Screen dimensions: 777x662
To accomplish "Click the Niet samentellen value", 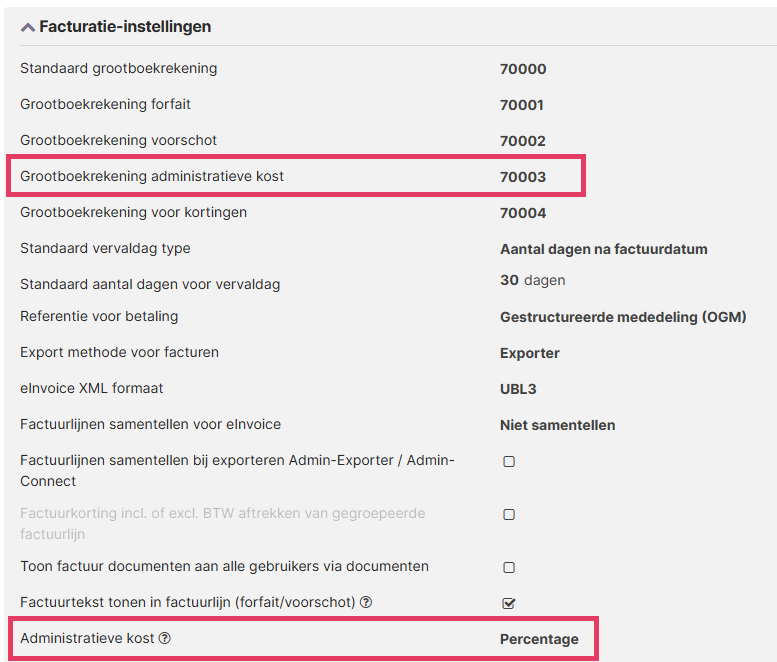I will tap(557, 425).
